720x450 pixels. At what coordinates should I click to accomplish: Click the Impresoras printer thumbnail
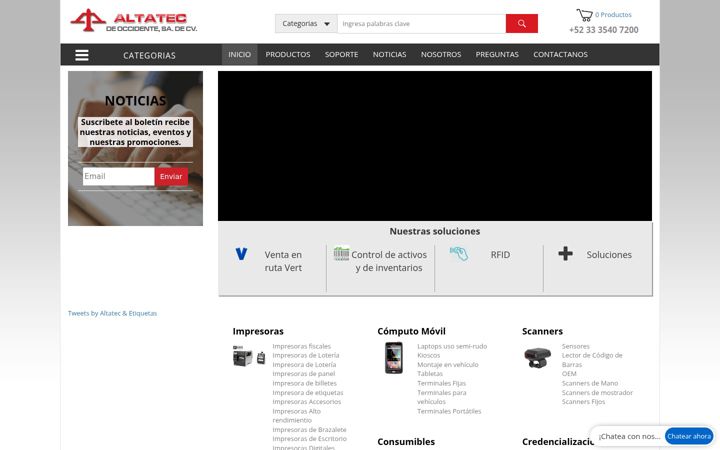click(x=249, y=356)
